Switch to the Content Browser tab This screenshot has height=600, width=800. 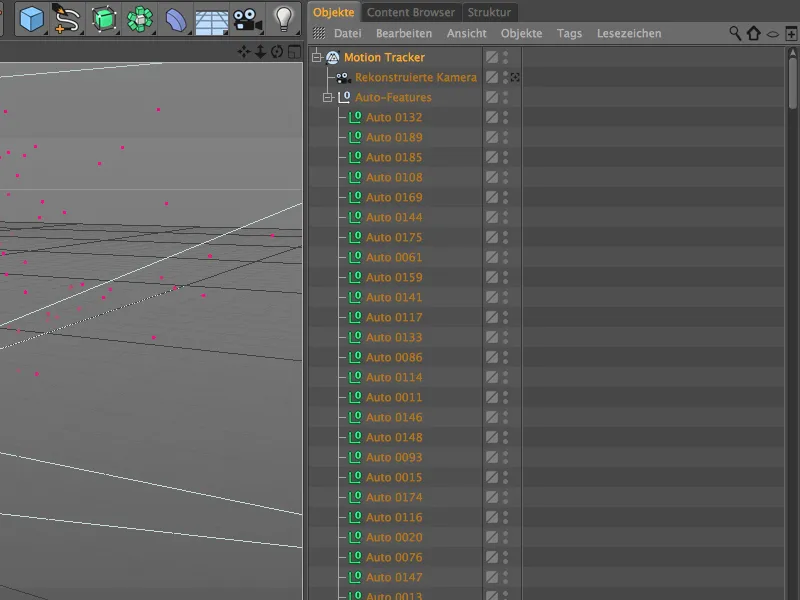point(410,12)
